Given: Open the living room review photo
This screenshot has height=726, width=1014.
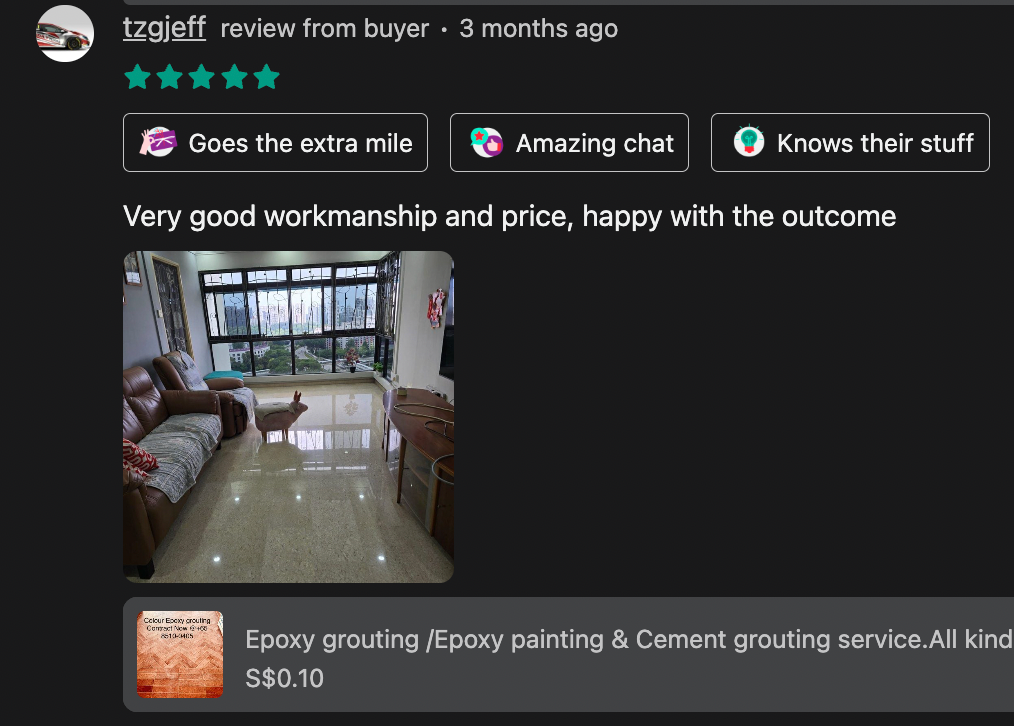Looking at the screenshot, I should 288,417.
